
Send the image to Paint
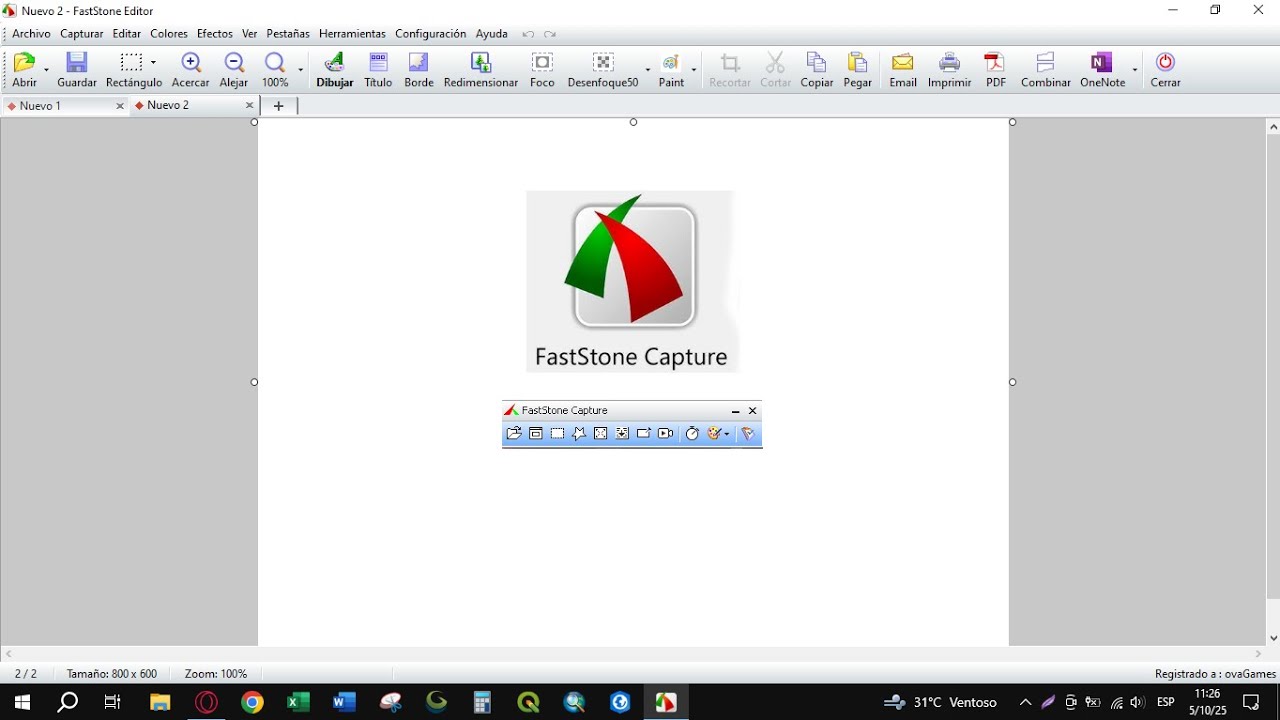click(671, 70)
